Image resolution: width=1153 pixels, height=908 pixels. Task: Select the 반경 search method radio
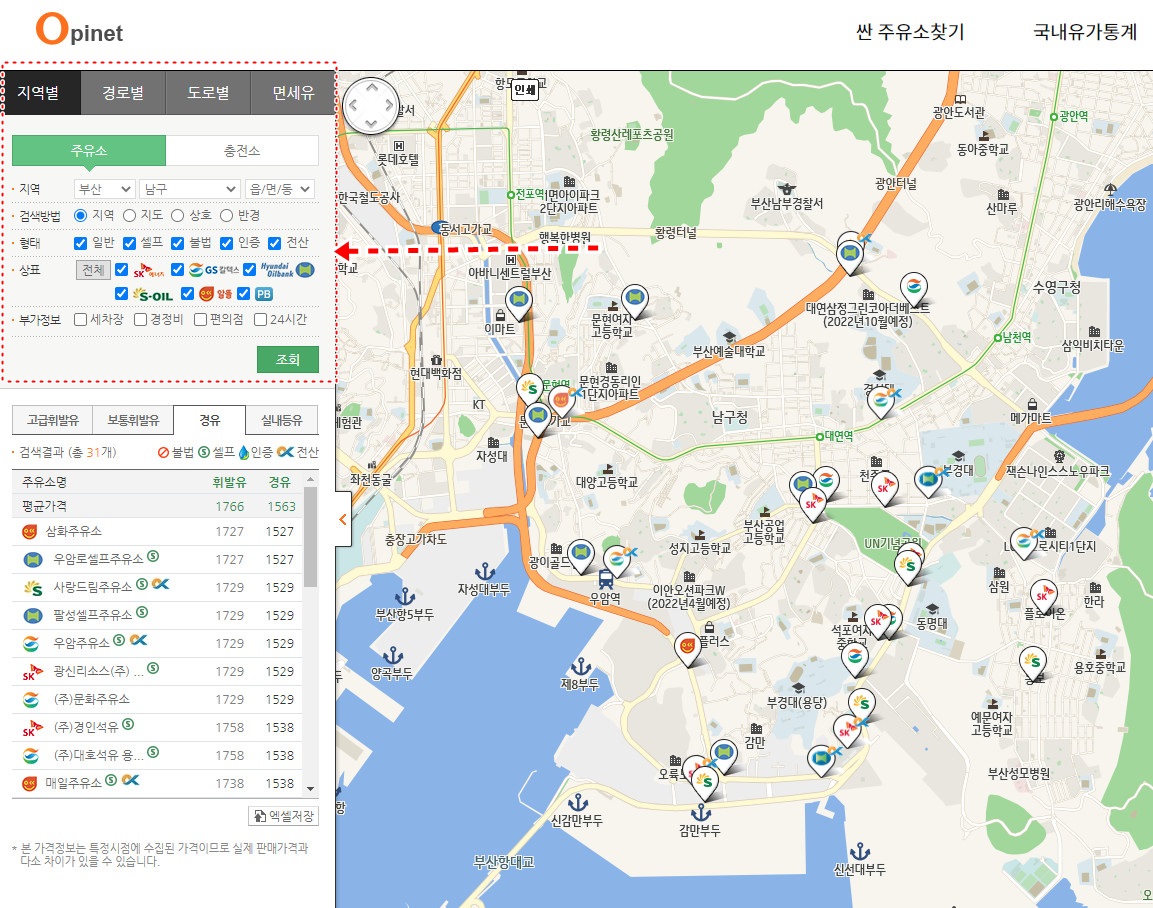226,215
